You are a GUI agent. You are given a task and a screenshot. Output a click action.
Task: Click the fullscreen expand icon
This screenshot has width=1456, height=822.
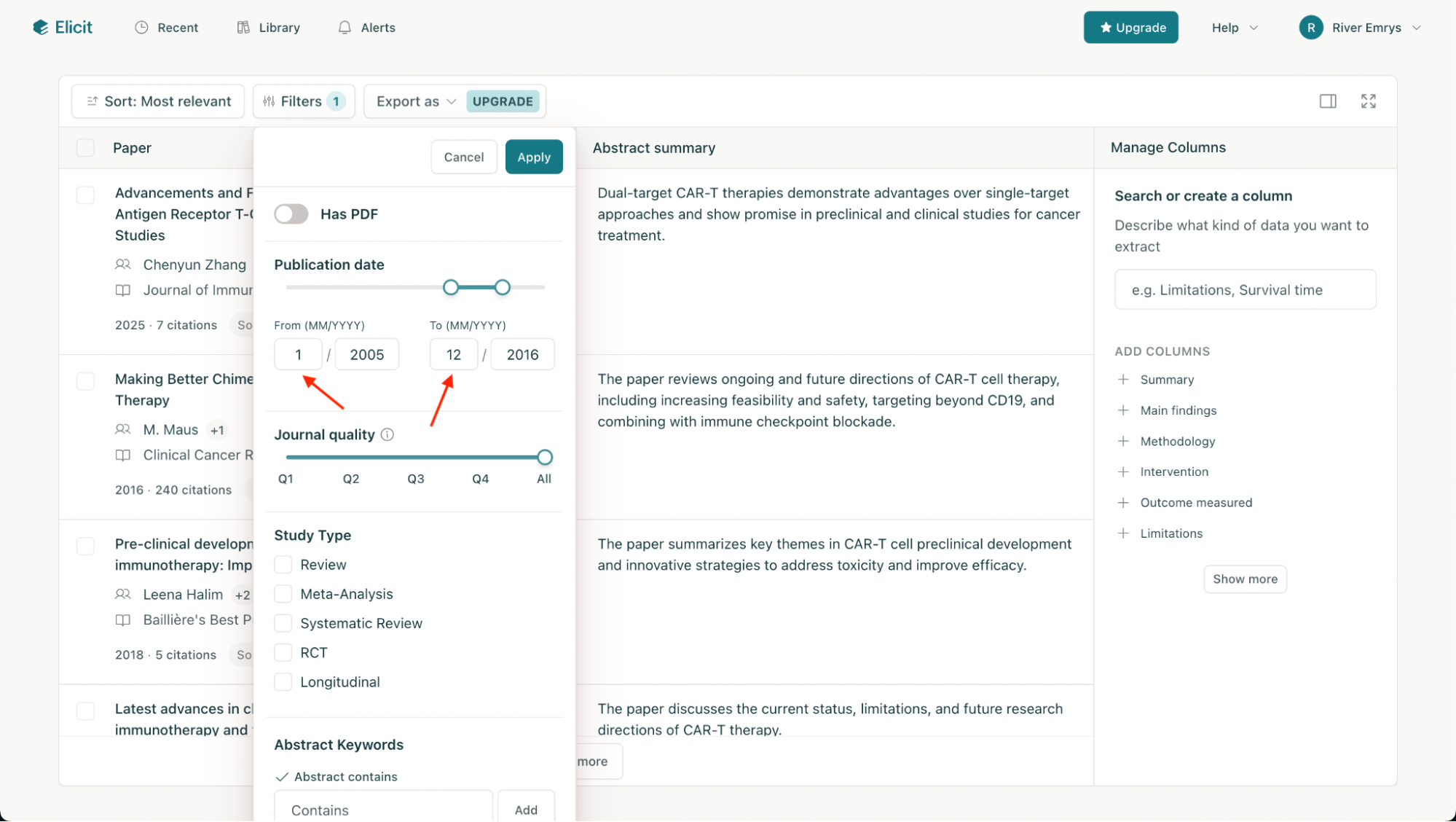[1368, 101]
